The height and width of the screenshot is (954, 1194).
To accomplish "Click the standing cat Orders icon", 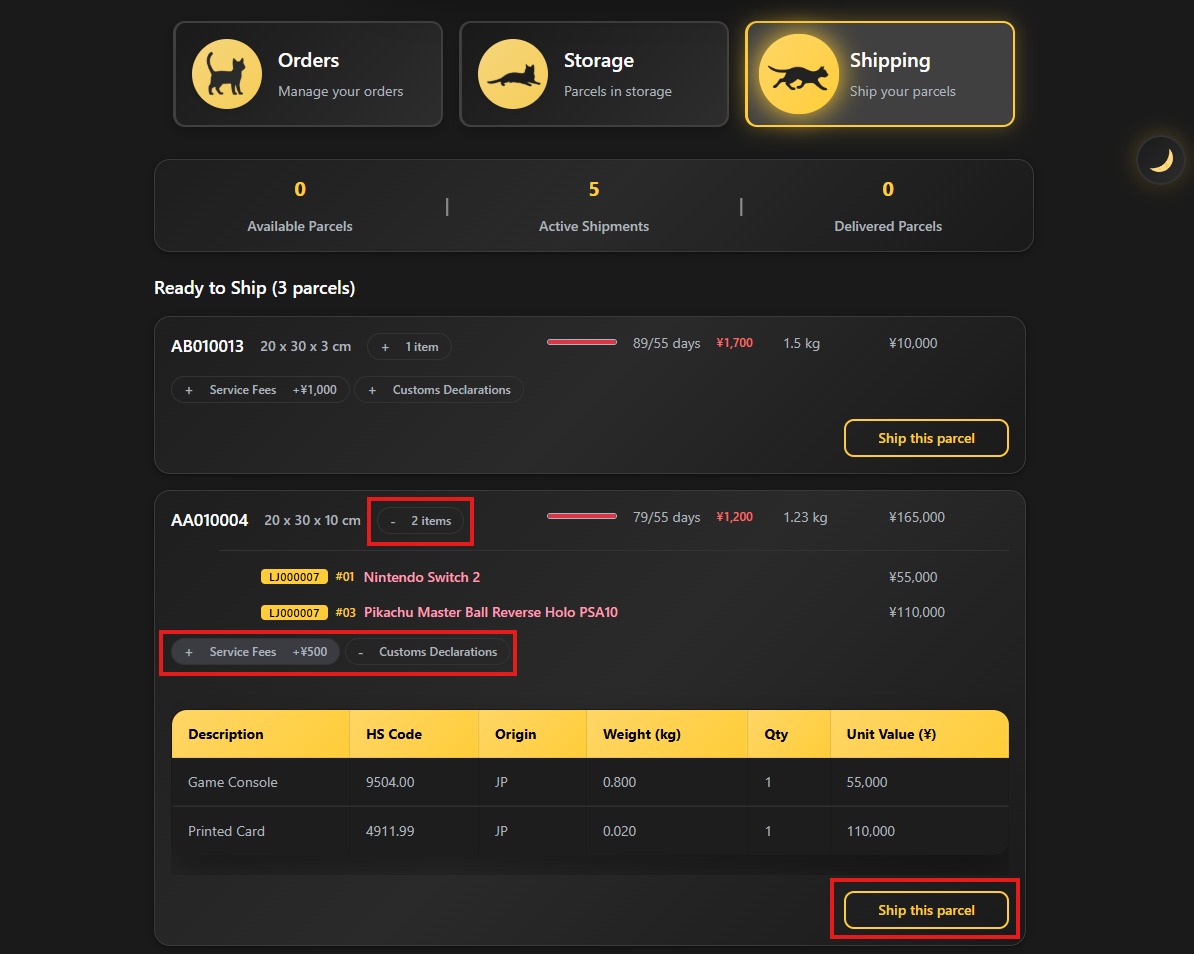I will [x=226, y=74].
